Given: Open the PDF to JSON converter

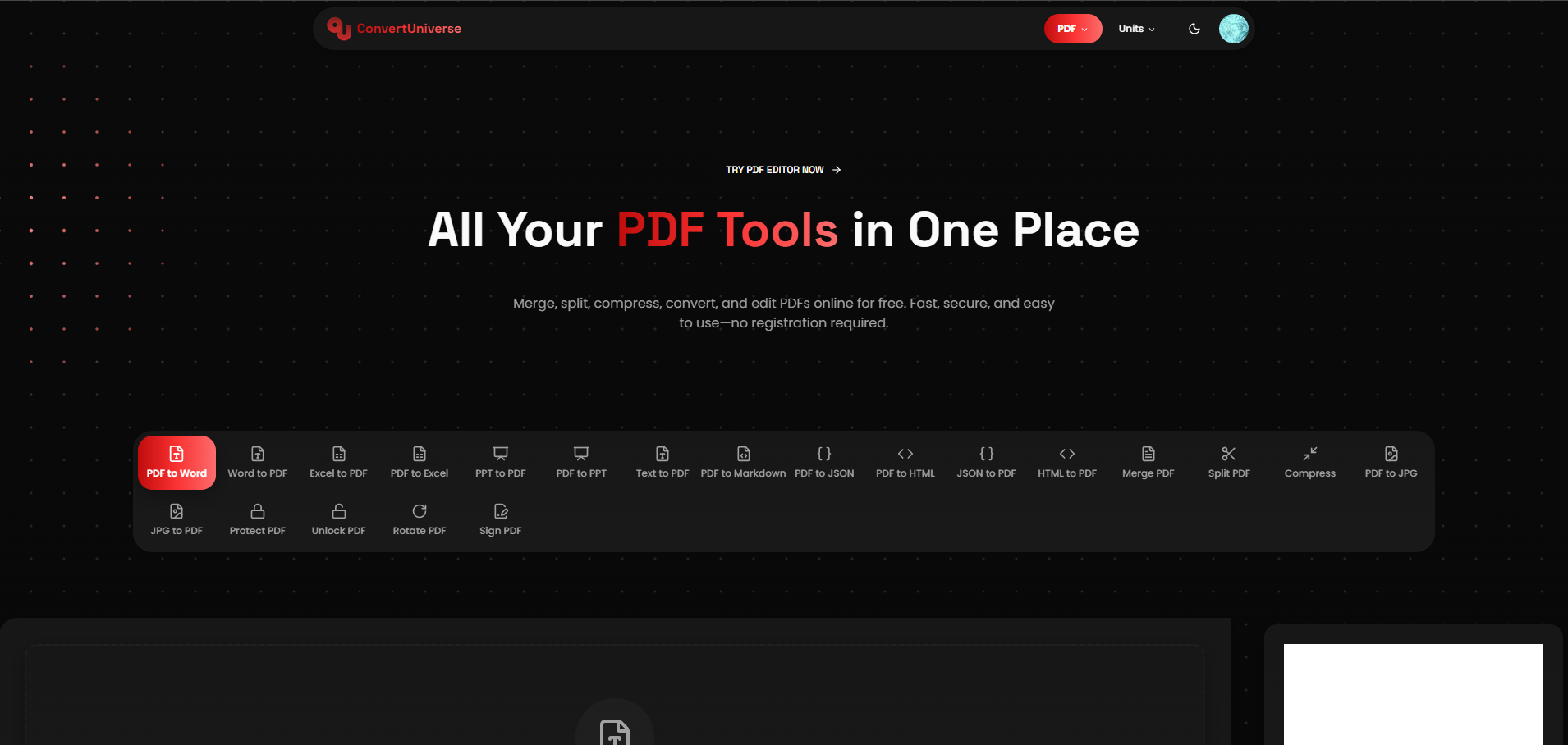Looking at the screenshot, I should [x=824, y=462].
